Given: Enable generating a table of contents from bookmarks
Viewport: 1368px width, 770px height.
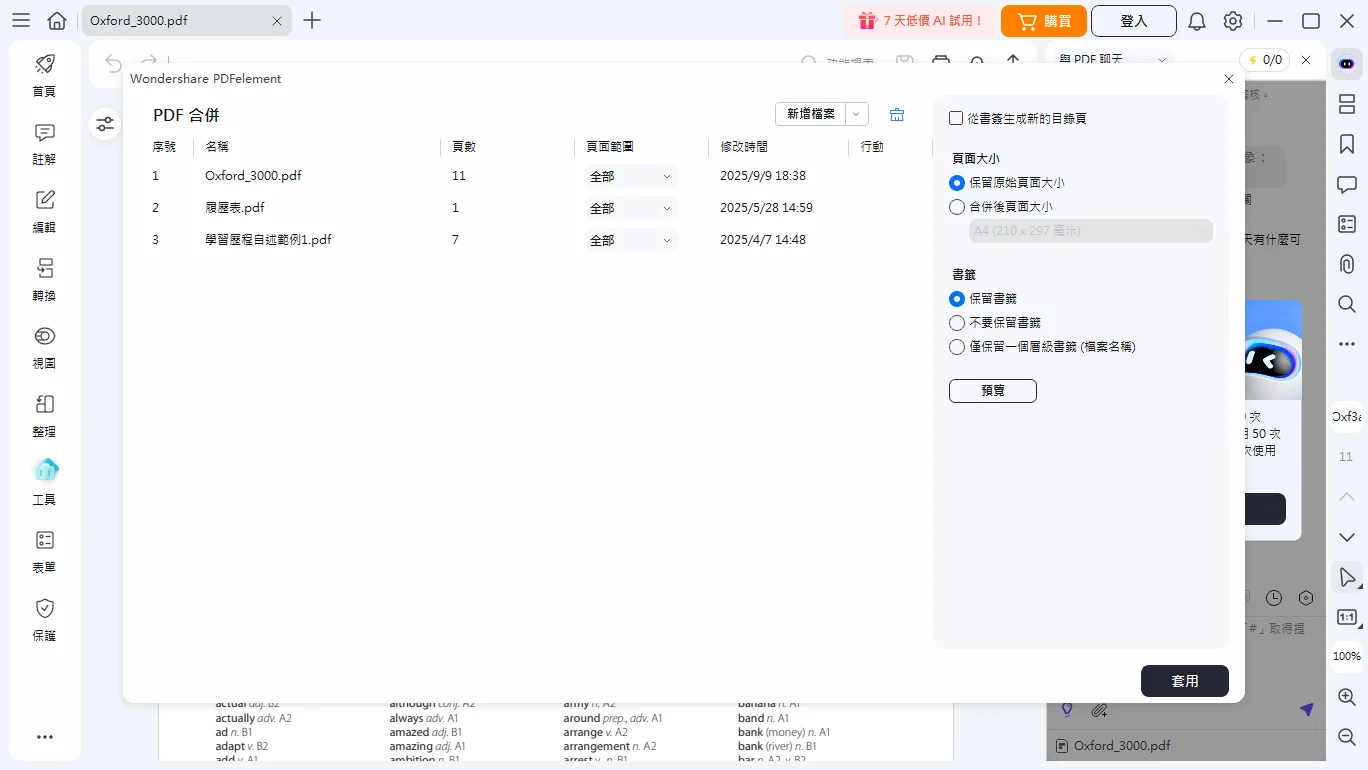Looking at the screenshot, I should [956, 117].
